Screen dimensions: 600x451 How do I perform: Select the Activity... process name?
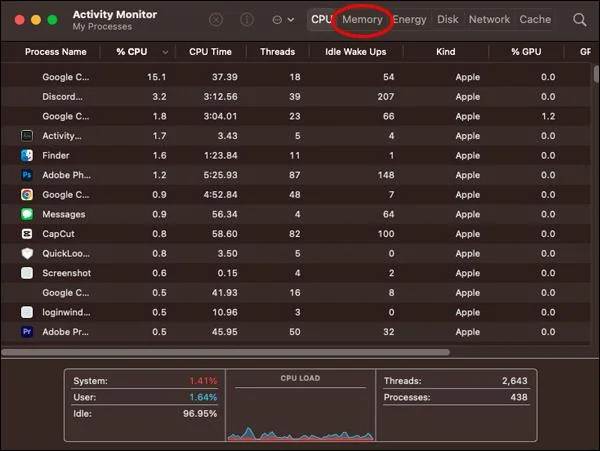62,136
